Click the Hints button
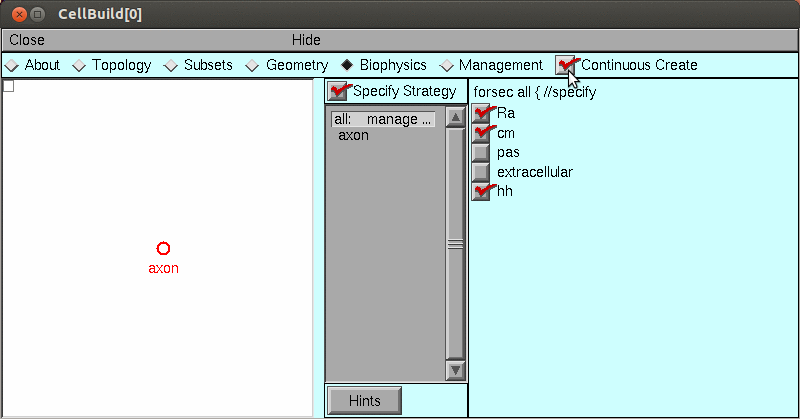800x419 pixels. click(x=364, y=400)
